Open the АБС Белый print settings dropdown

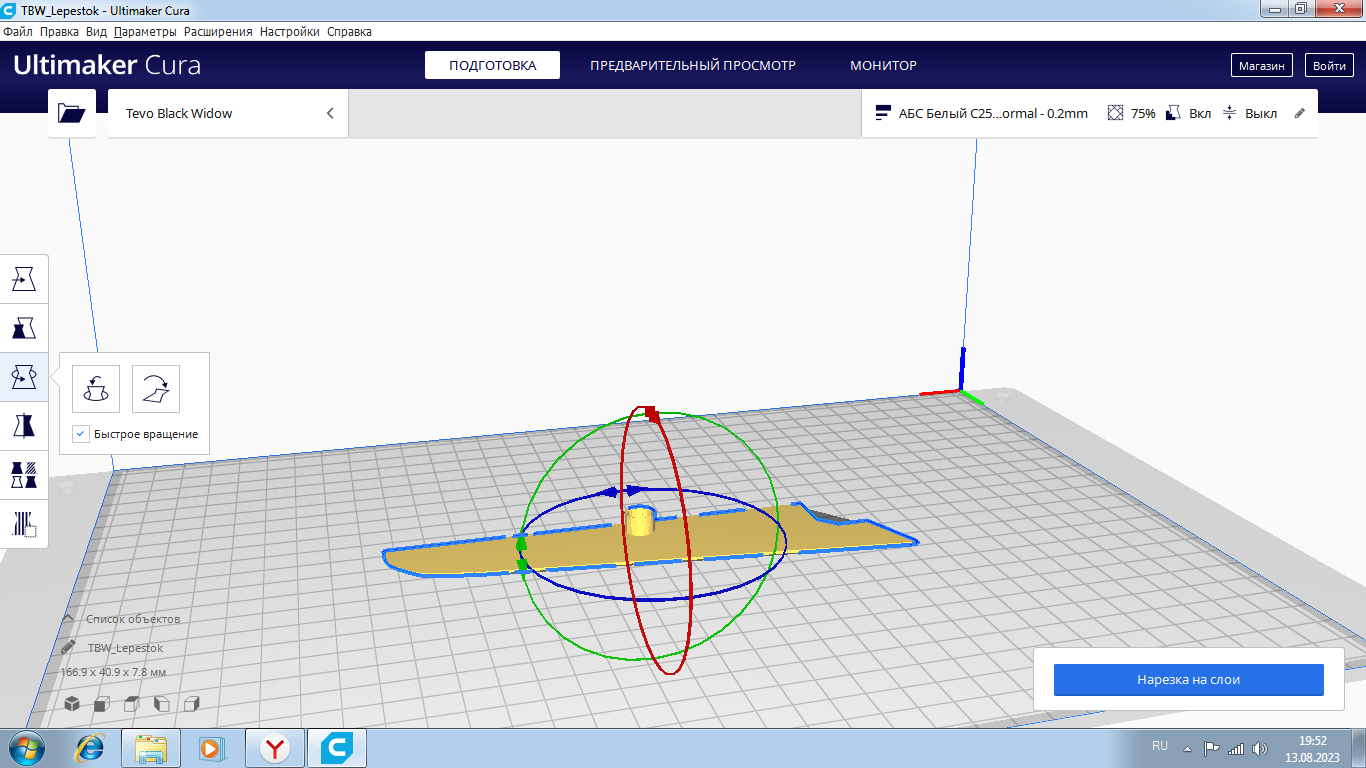click(x=1089, y=113)
